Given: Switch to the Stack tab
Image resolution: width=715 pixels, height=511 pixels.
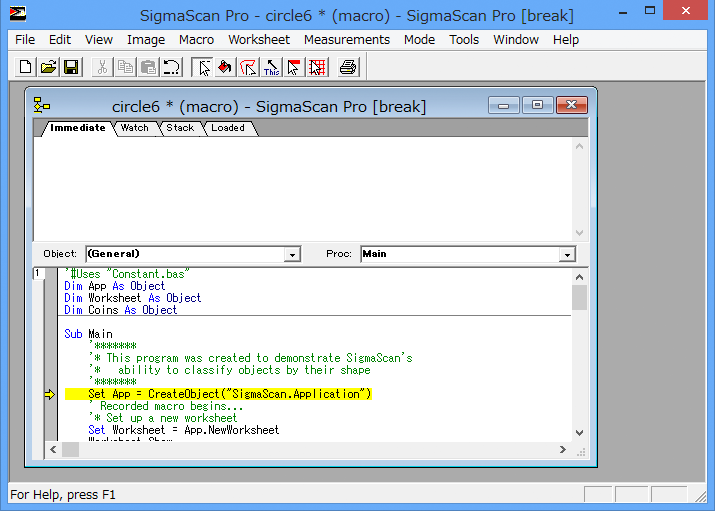Looking at the screenshot, I should click(180, 128).
